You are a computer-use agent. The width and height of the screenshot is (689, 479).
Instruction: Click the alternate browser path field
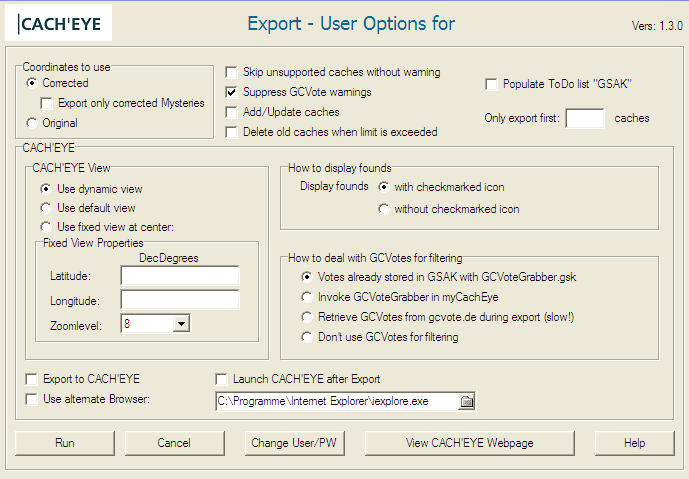337,401
